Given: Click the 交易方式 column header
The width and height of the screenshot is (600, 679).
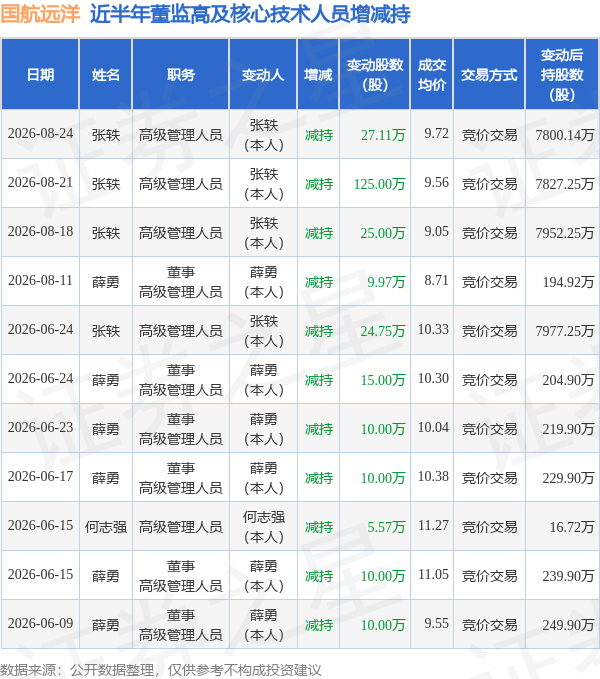Looking at the screenshot, I should coord(489,74).
